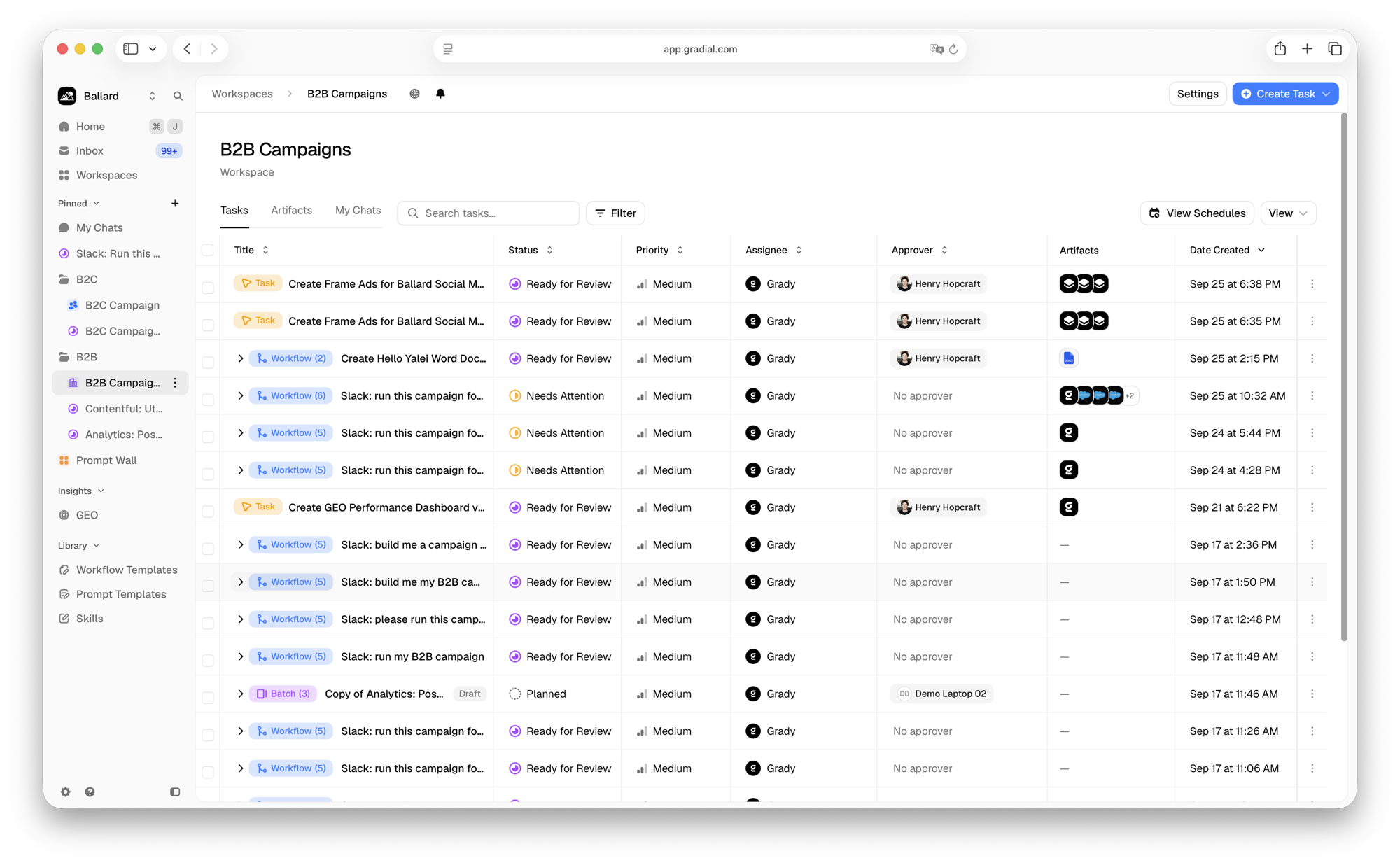Image resolution: width=1400 pixels, height=865 pixels.
Task: Sort by Date Created column header
Action: (x=1227, y=250)
